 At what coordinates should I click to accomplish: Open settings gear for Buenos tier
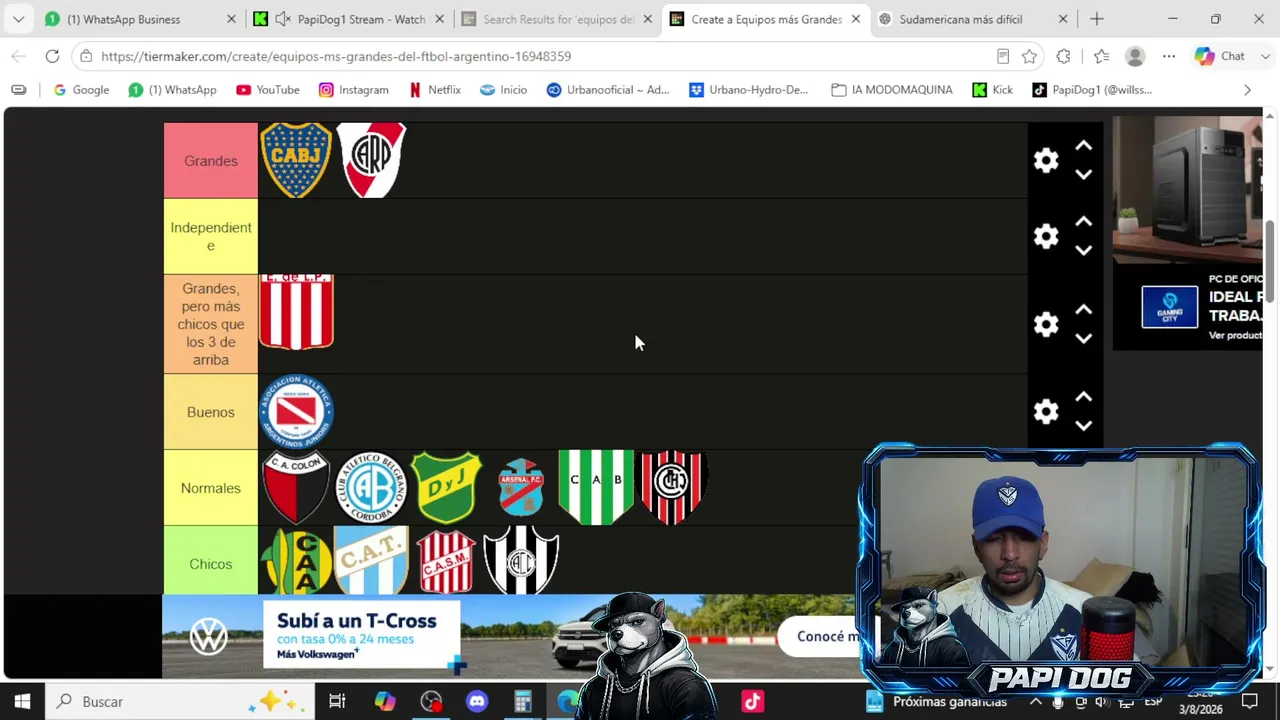click(x=1046, y=411)
